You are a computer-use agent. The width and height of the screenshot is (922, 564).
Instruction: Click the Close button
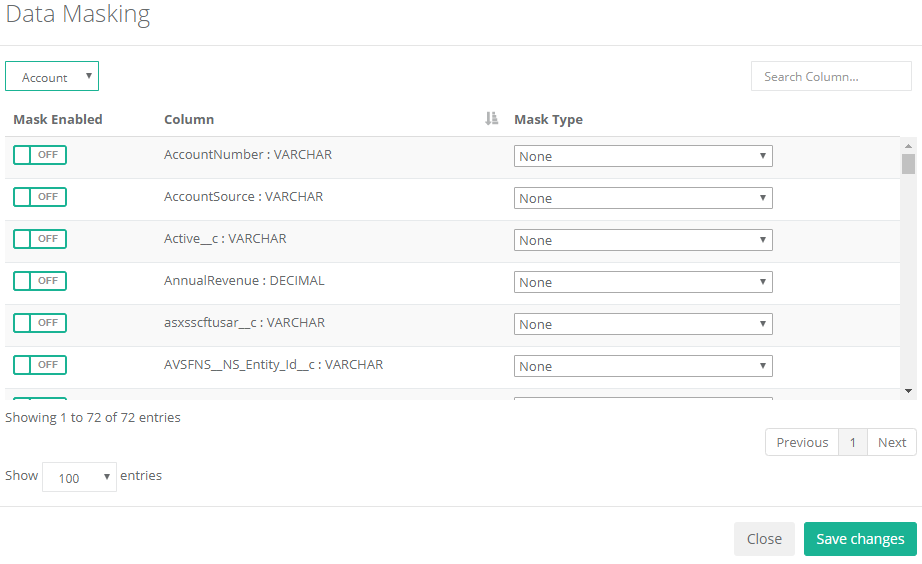(x=764, y=539)
